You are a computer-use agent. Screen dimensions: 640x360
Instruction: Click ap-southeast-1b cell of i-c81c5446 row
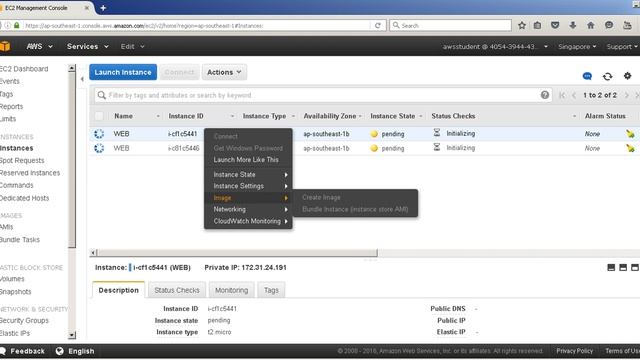tap(326, 148)
